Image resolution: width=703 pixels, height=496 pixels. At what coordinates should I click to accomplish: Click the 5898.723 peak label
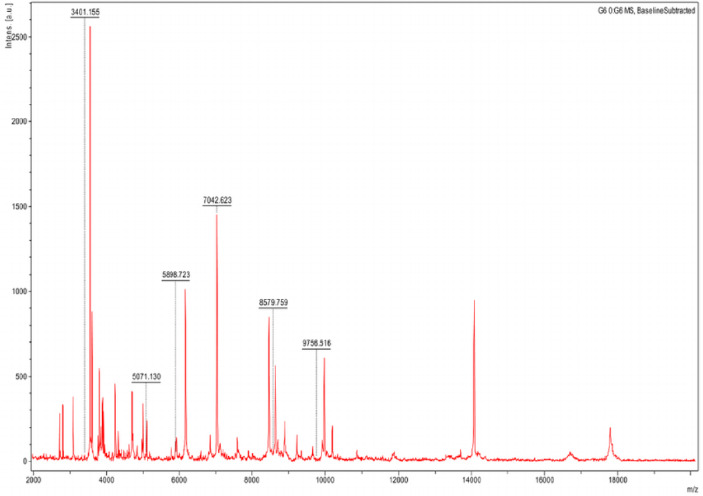coord(176,274)
